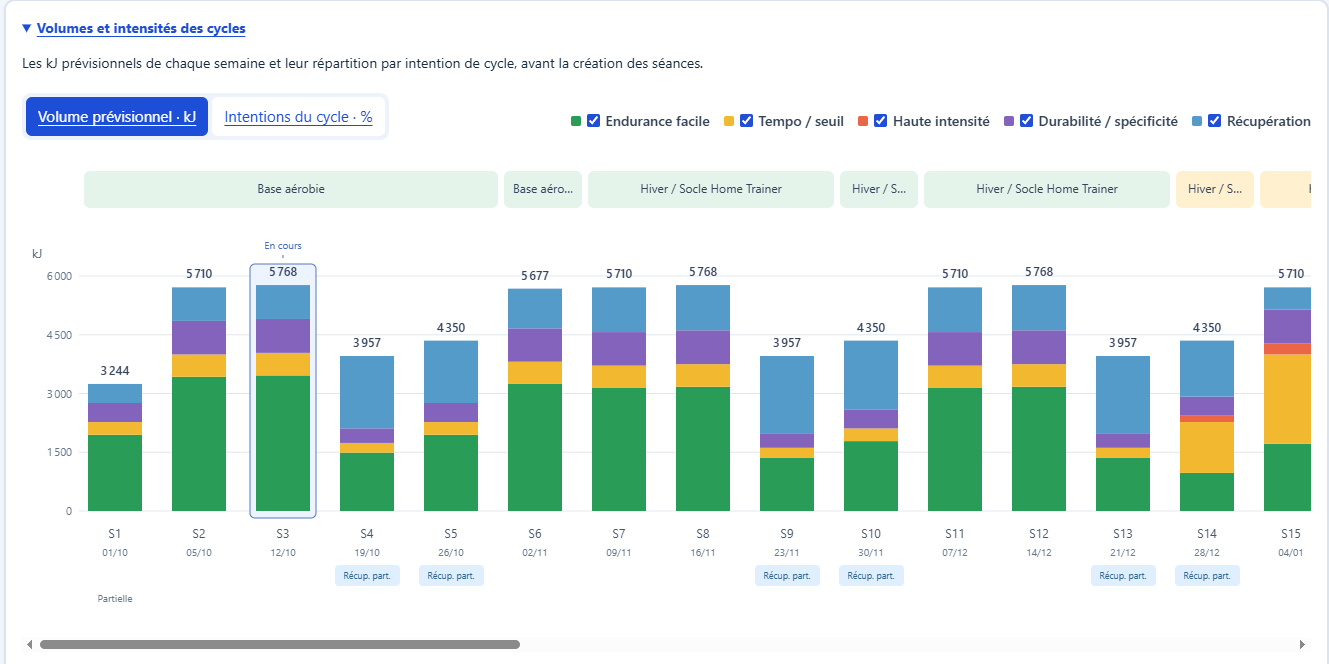Click the S7 week bar

click(x=619, y=399)
